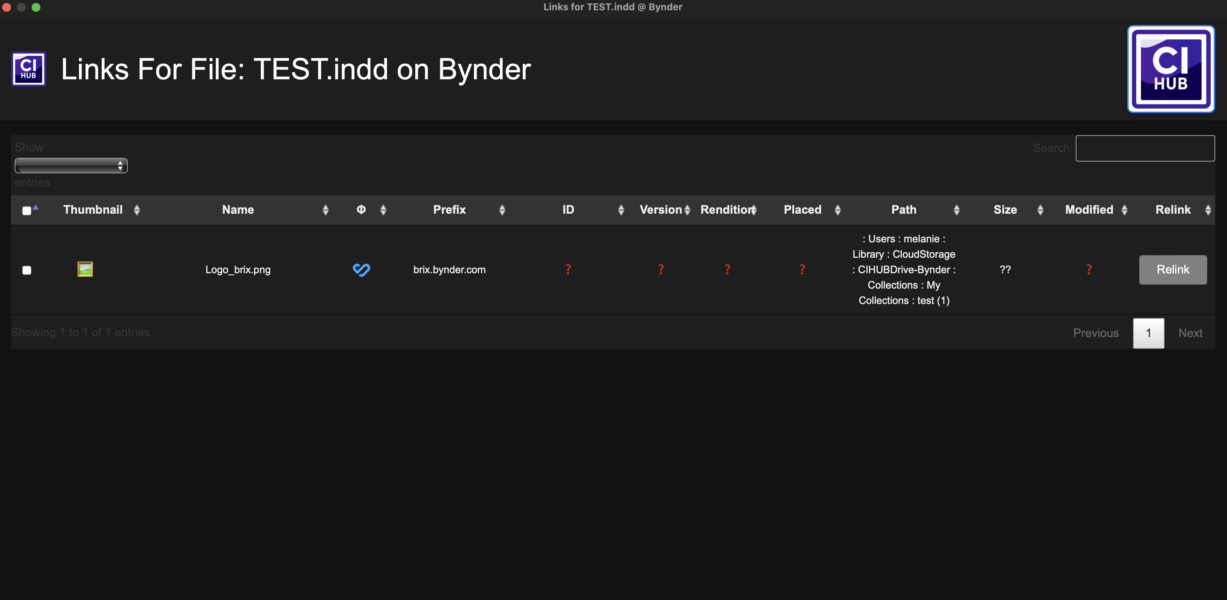
Task: Click the red question mark under Modified
Action: 1089,270
